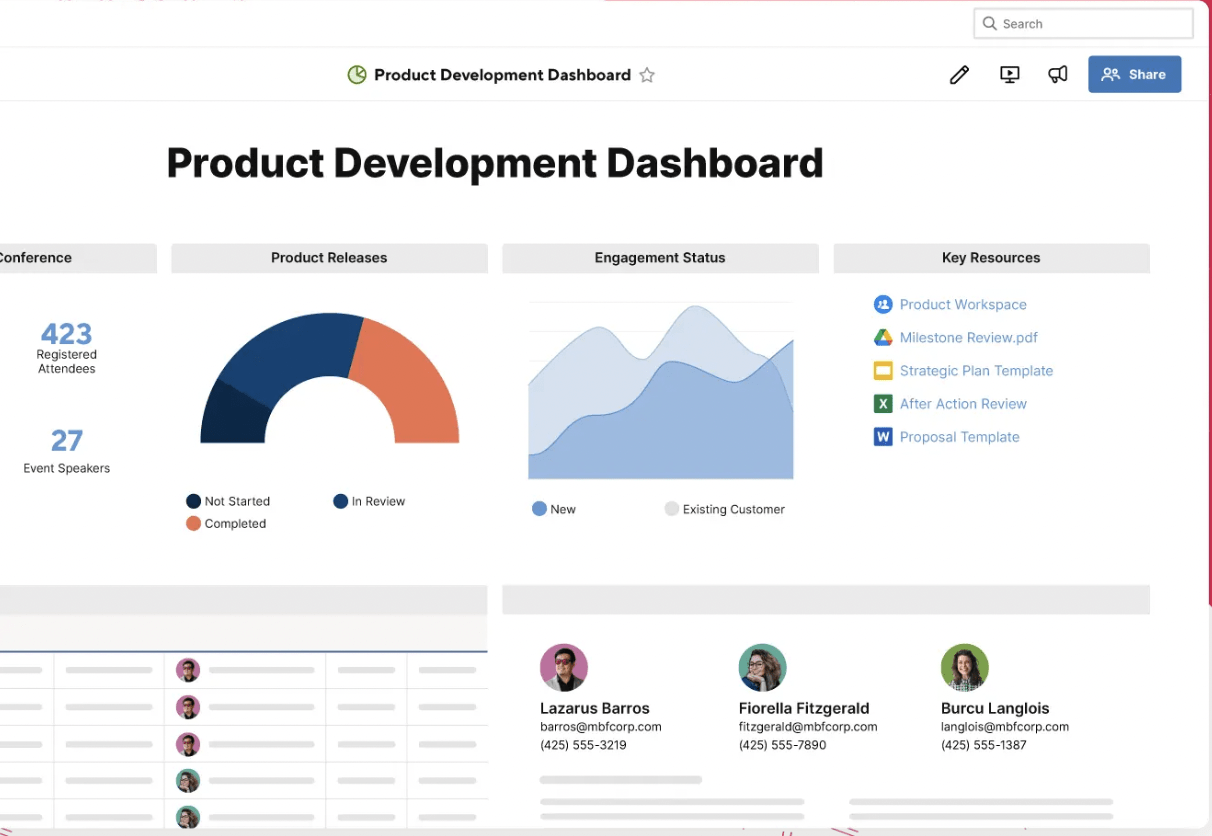Click the dashboard pie icon beside title
1212x836 pixels.
pyautogui.click(x=357, y=75)
